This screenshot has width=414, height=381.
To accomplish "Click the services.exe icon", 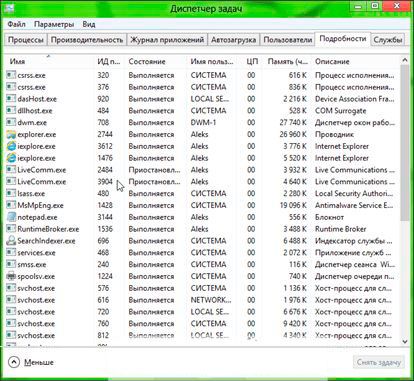I will (11, 252).
